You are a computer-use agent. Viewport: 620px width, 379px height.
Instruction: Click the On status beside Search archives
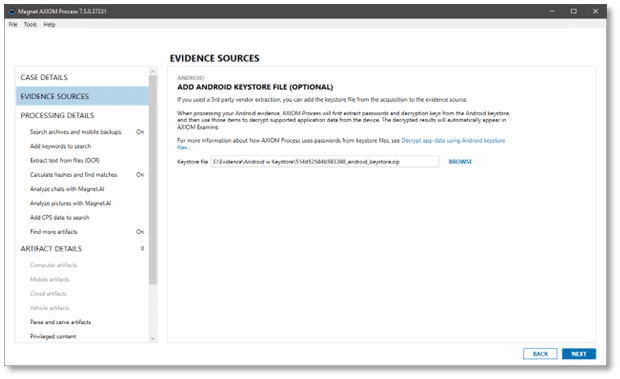point(140,132)
